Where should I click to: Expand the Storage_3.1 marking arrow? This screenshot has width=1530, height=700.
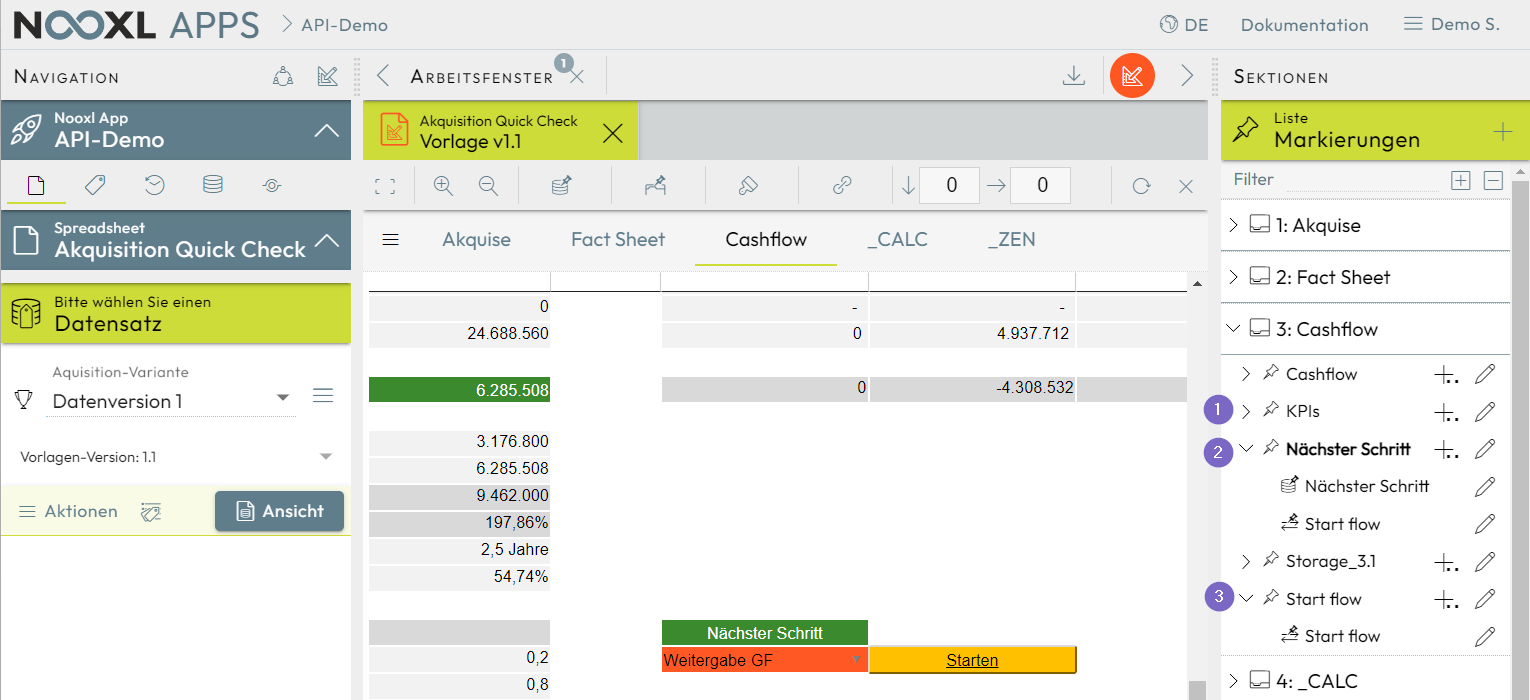click(1246, 561)
